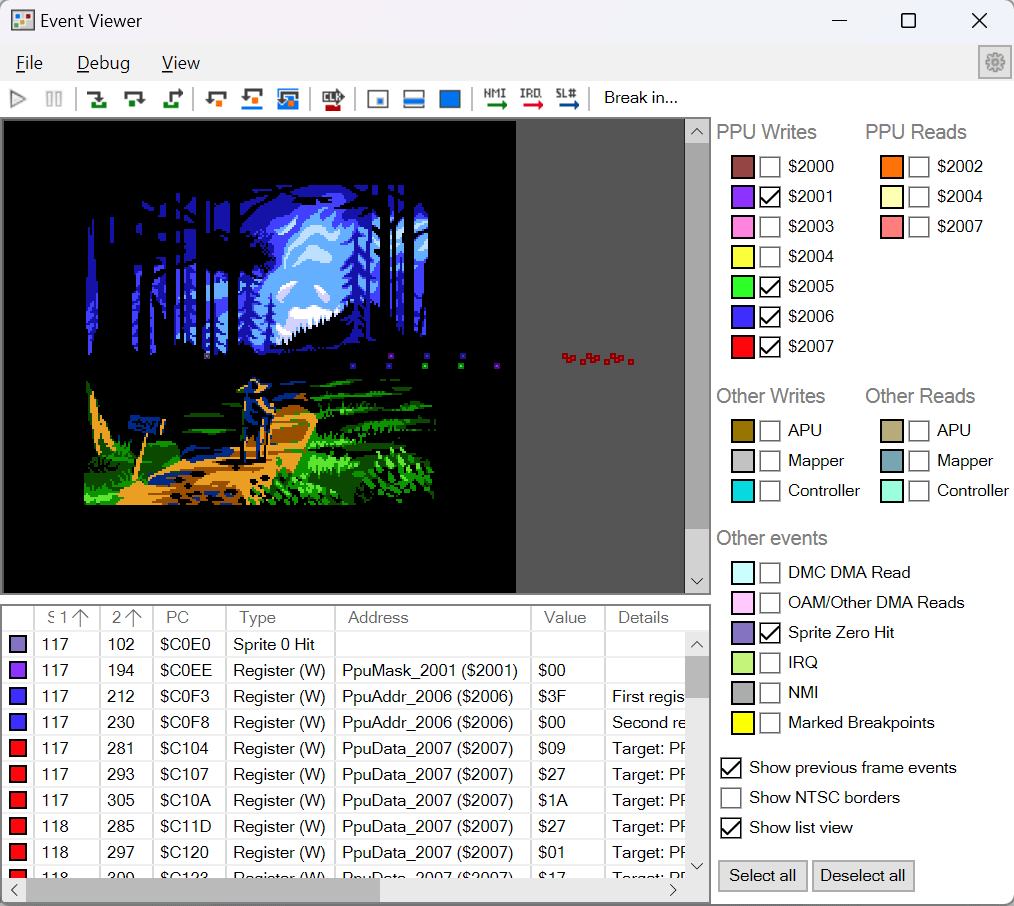The width and height of the screenshot is (1014, 906).
Task: Open the View menu
Action: tap(180, 63)
